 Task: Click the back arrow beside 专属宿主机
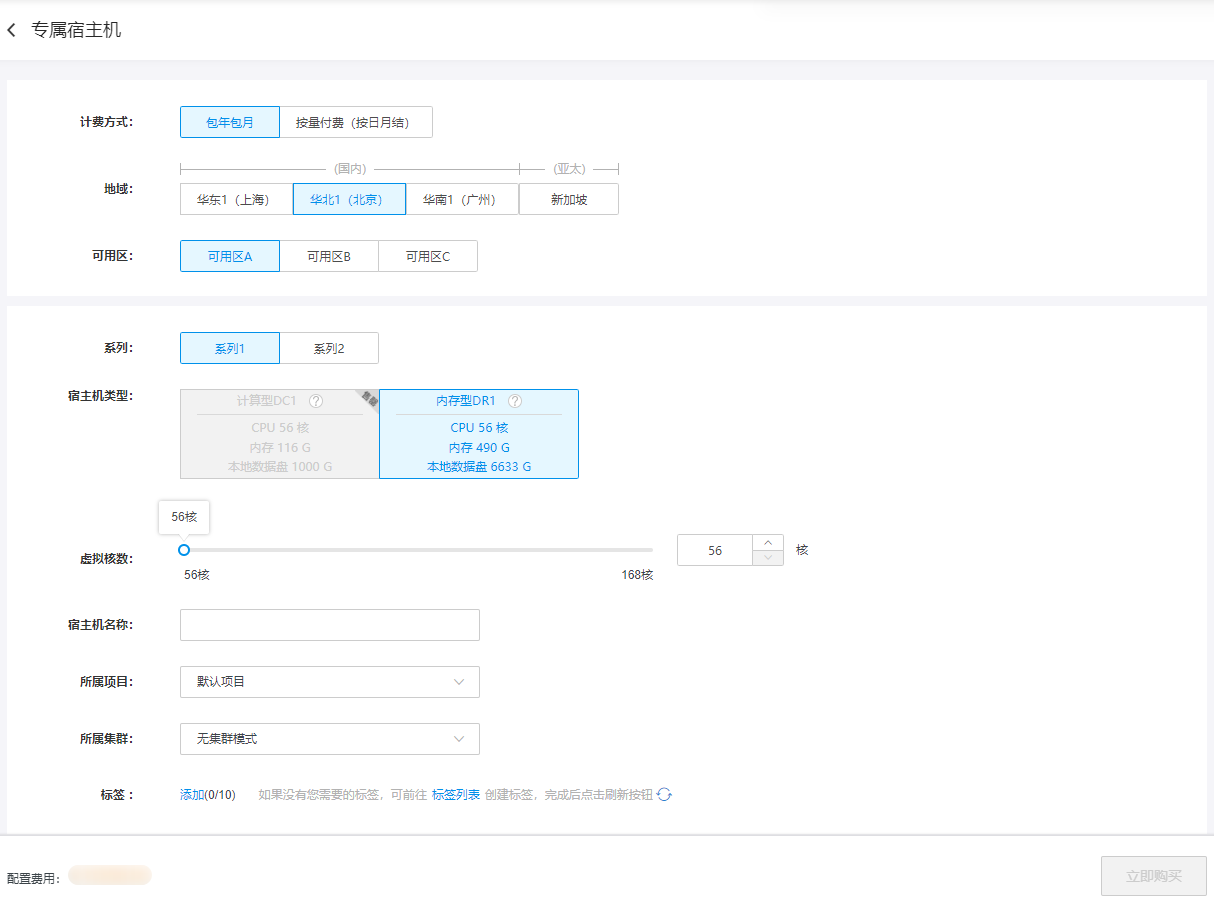point(12,31)
